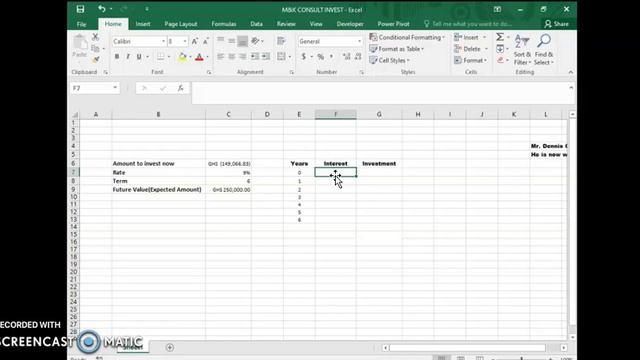The image size is (640, 360).
Task: Toggle align right
Action: point(242,57)
